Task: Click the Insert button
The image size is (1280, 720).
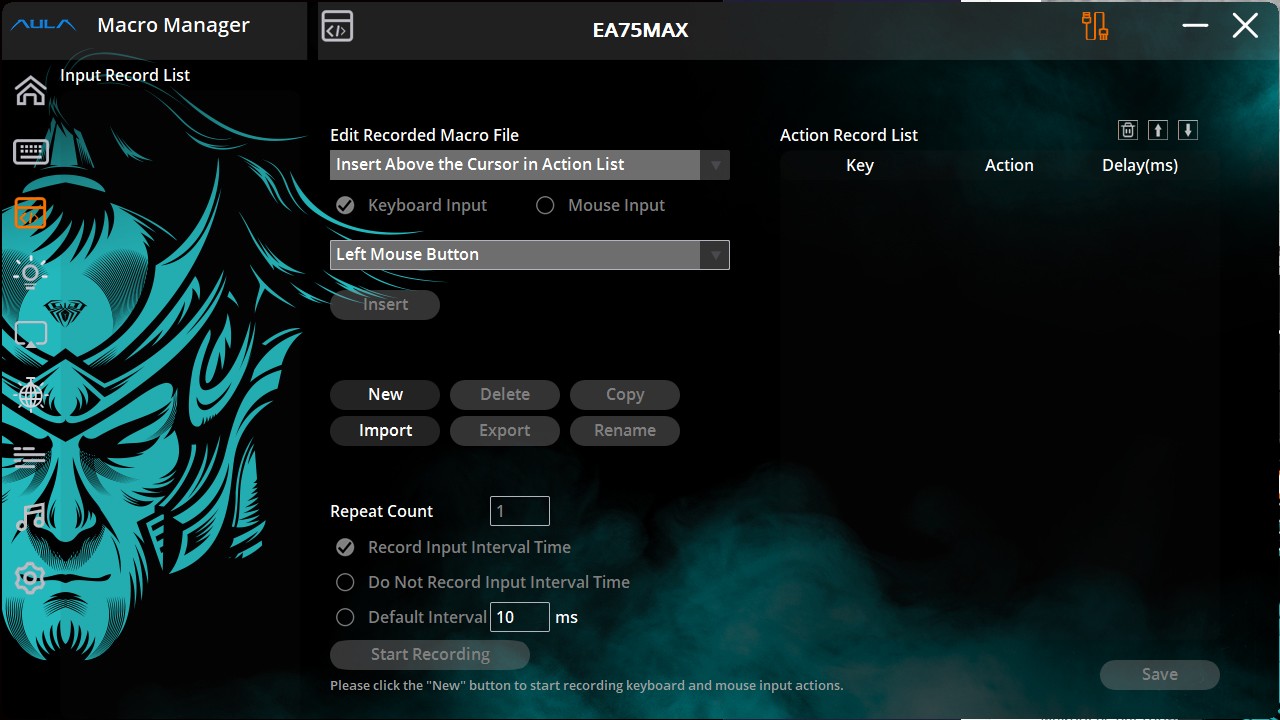Action: pos(385,305)
